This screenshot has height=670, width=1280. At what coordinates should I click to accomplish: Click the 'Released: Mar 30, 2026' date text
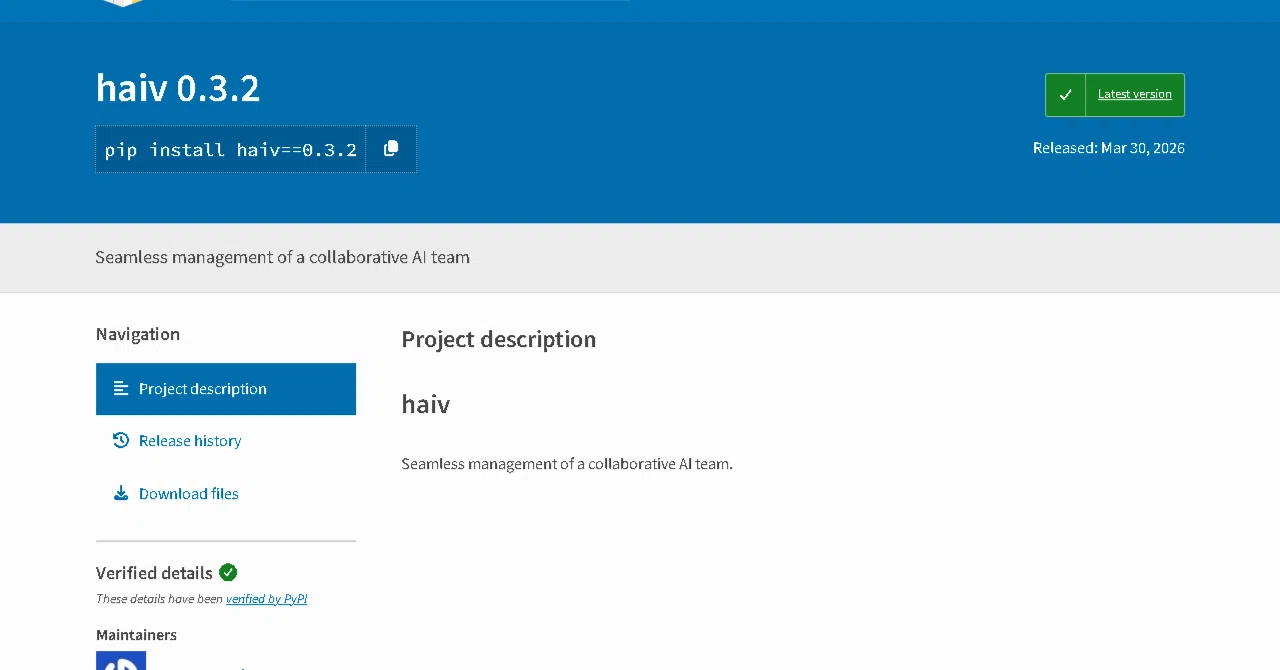point(1108,148)
